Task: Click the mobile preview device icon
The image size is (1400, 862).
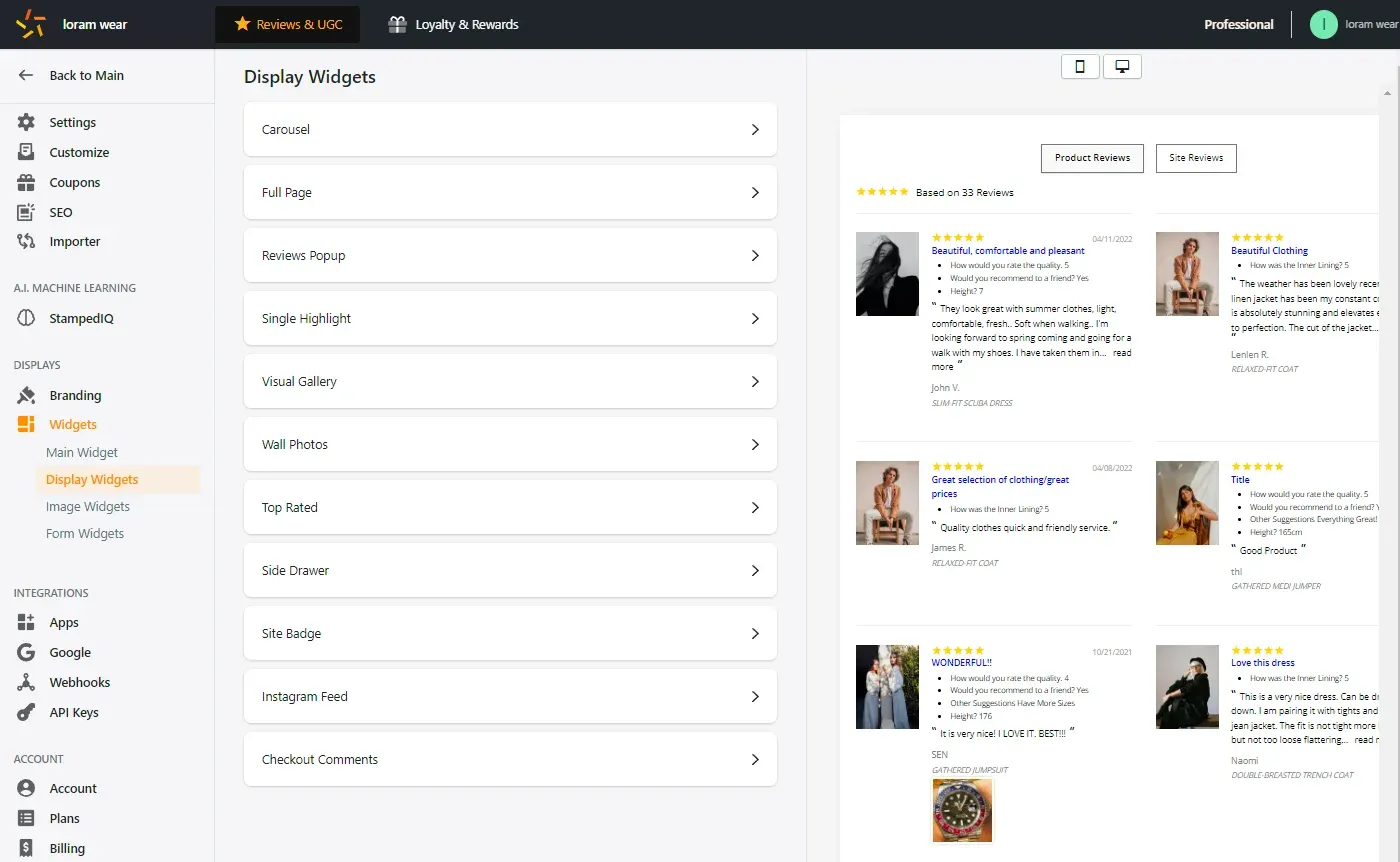Action: [1080, 66]
